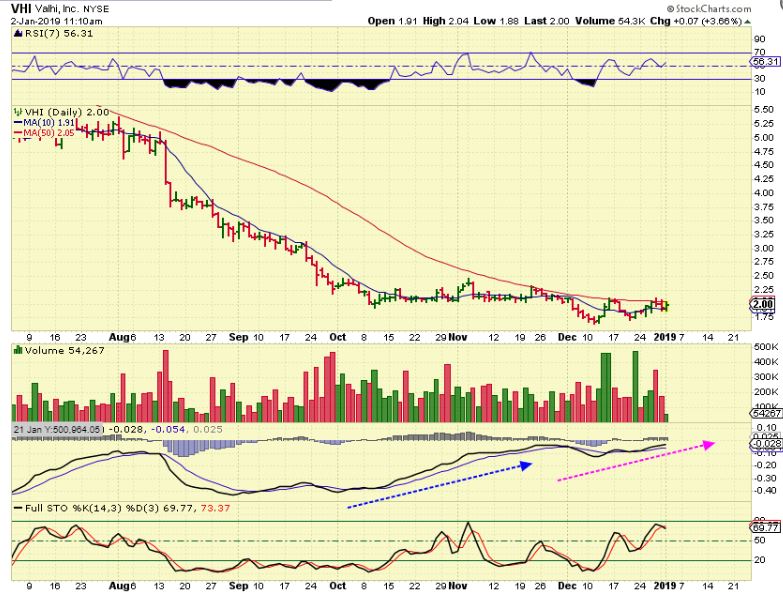Click the 'Last 2.00' header value

click(x=547, y=21)
